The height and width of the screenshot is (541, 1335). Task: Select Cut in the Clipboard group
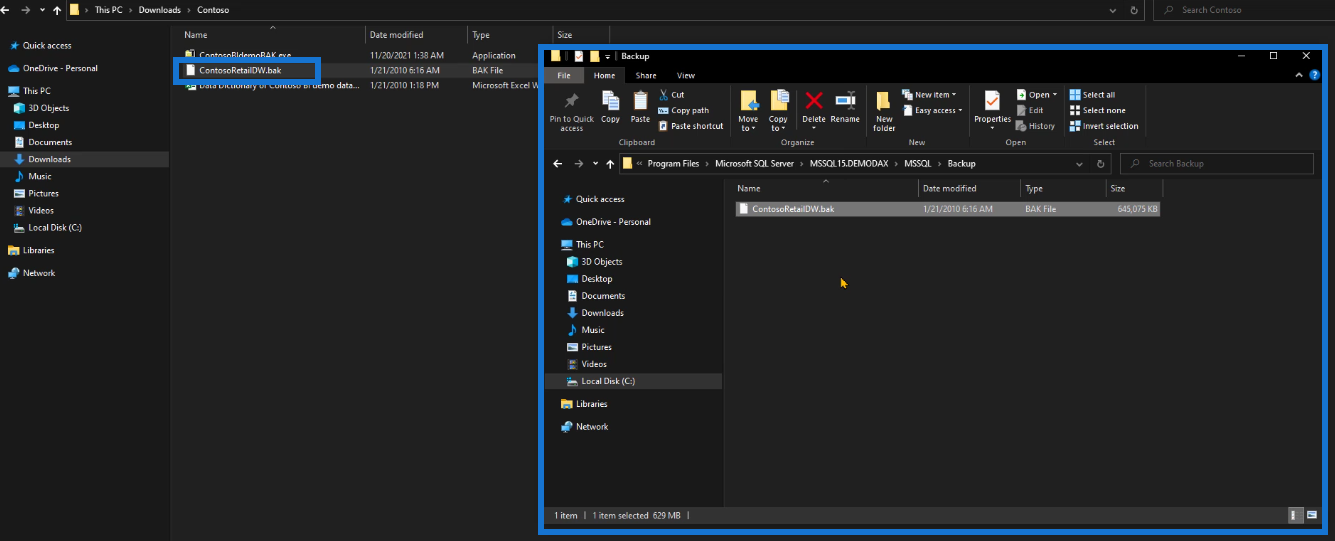[671, 95]
